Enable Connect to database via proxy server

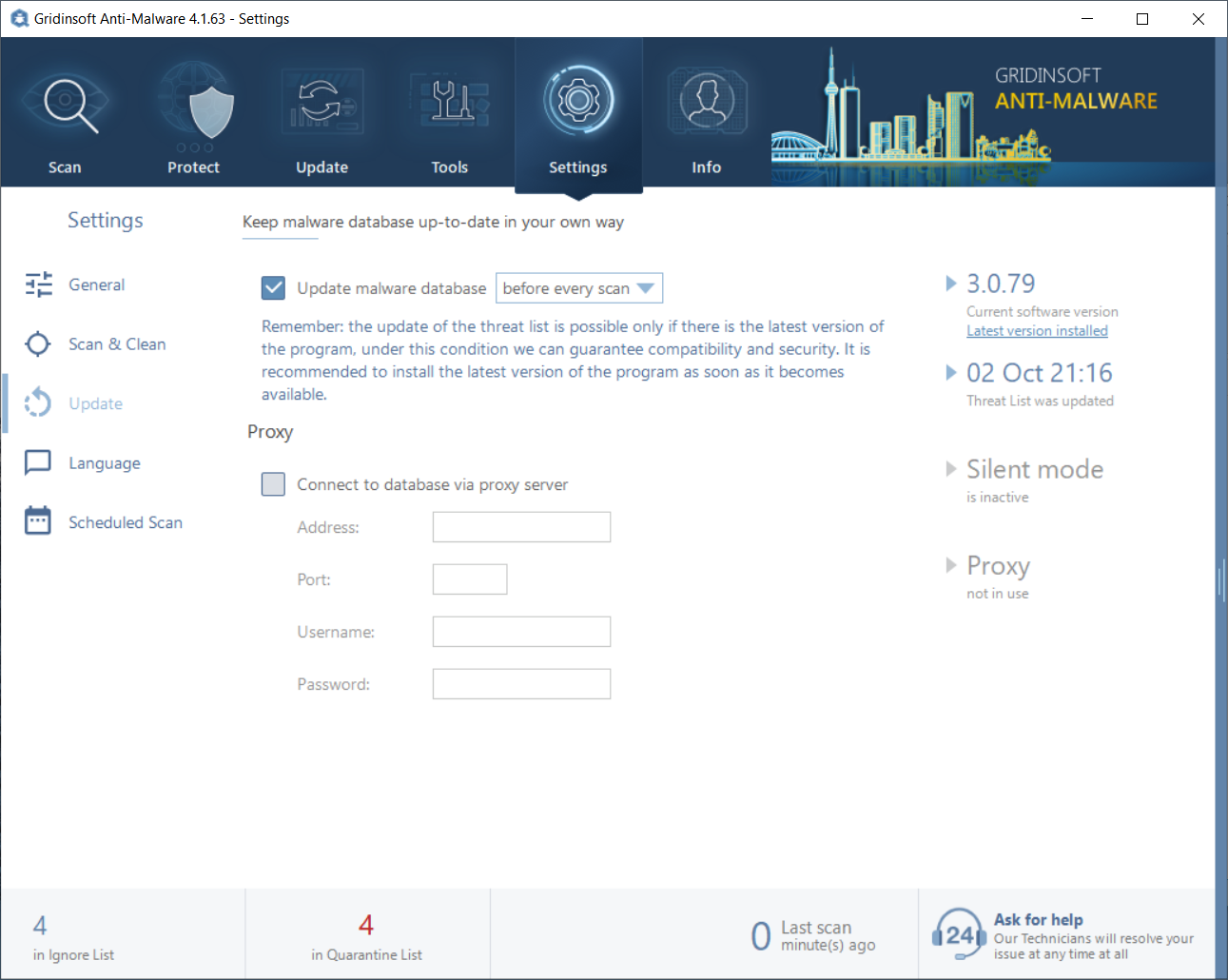pos(273,484)
